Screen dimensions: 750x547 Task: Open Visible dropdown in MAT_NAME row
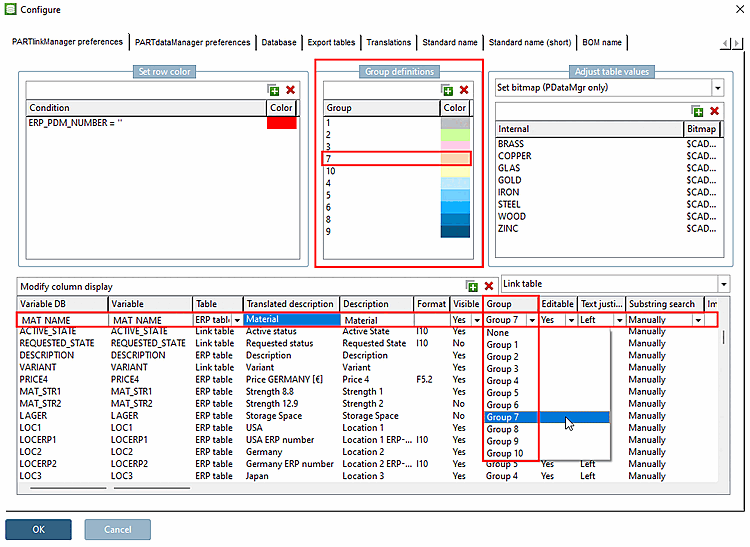[x=476, y=320]
